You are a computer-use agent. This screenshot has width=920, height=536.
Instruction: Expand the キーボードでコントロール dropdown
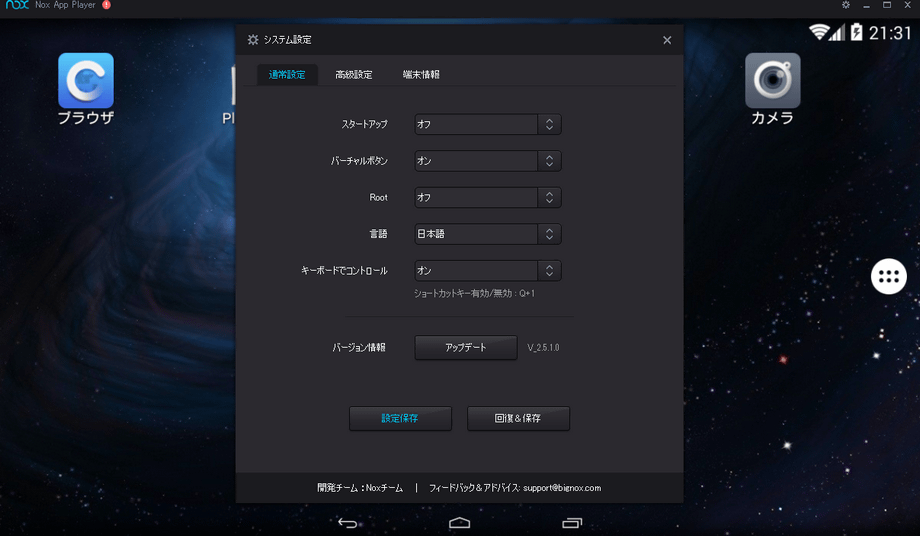click(487, 271)
